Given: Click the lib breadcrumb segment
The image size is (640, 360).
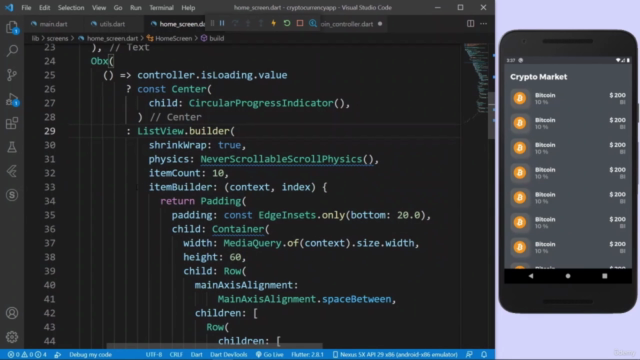Looking at the screenshot, I should coord(36,38).
